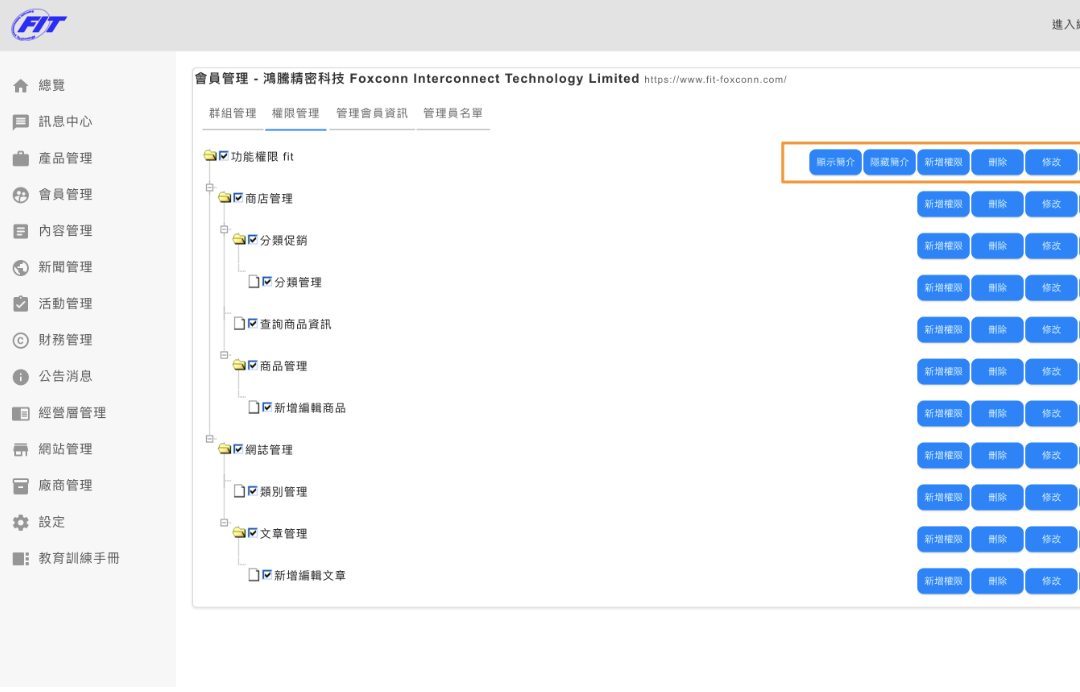1080x692 pixels.
Task: Click file icon of 類別管理 node
Action: point(240,491)
